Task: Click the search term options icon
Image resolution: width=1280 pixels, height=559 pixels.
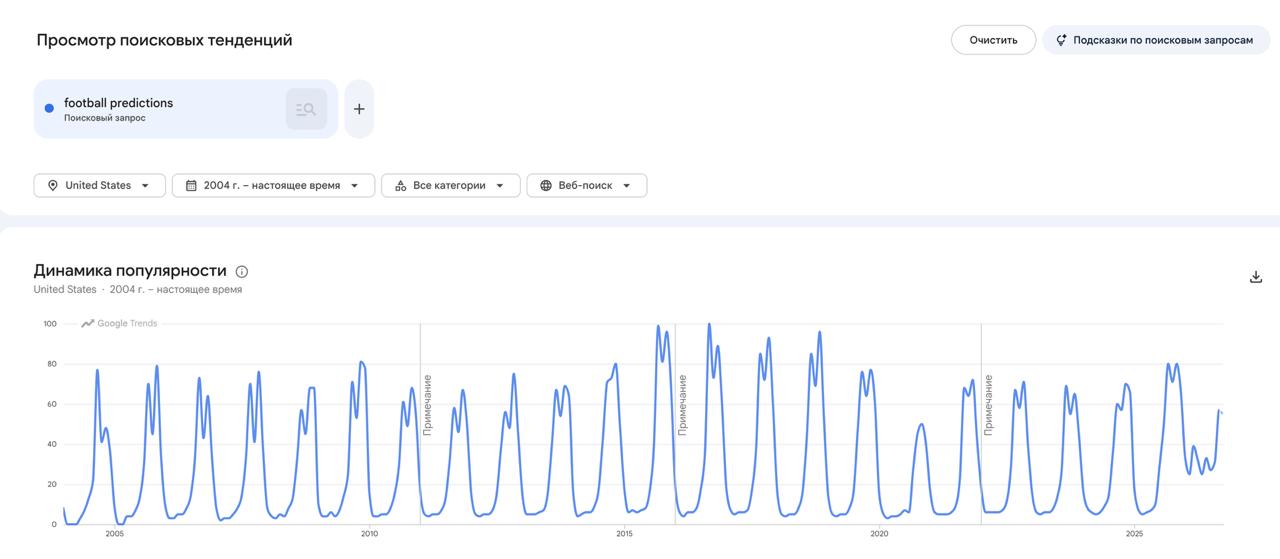Action: [306, 109]
